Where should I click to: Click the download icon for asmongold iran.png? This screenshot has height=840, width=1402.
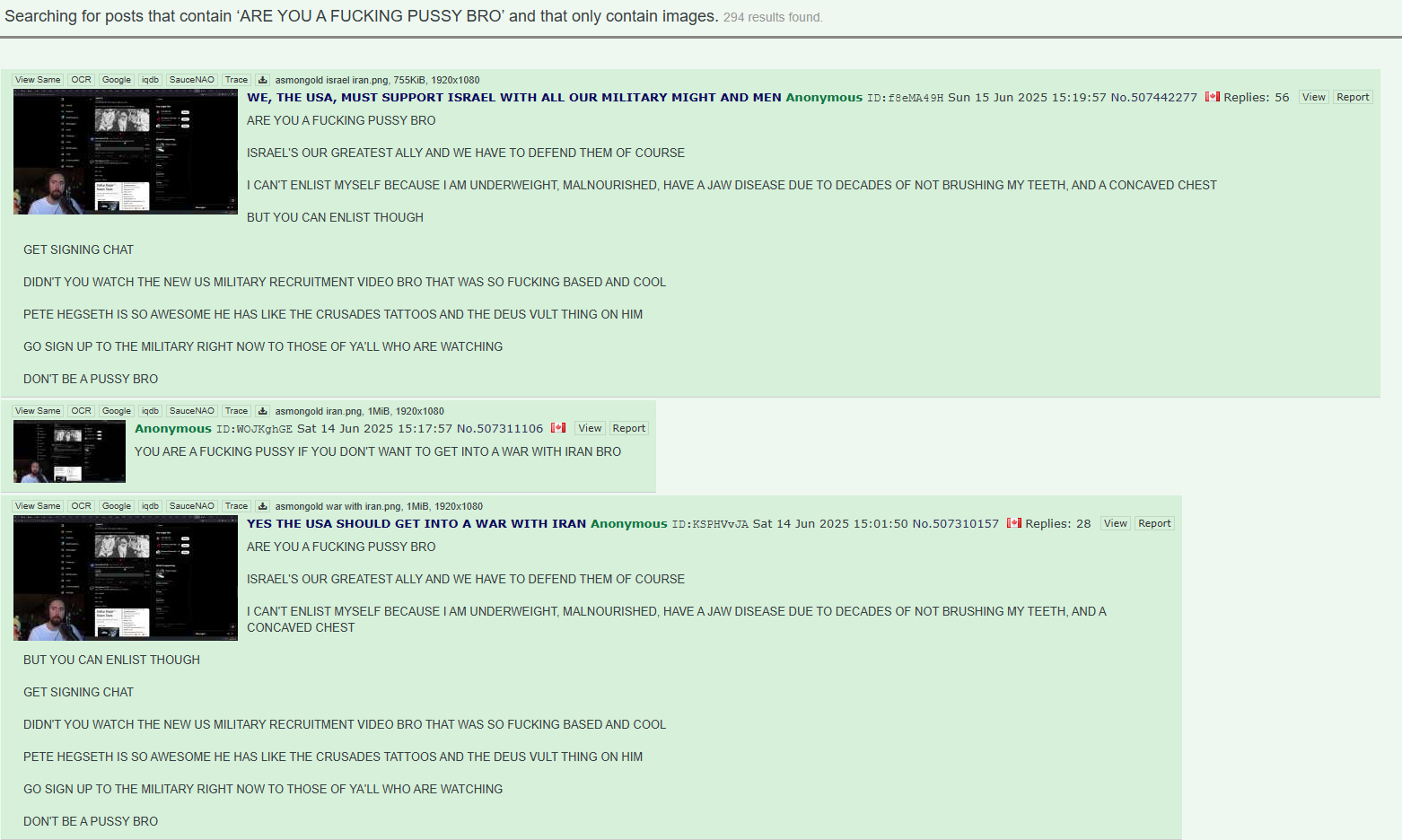point(262,411)
